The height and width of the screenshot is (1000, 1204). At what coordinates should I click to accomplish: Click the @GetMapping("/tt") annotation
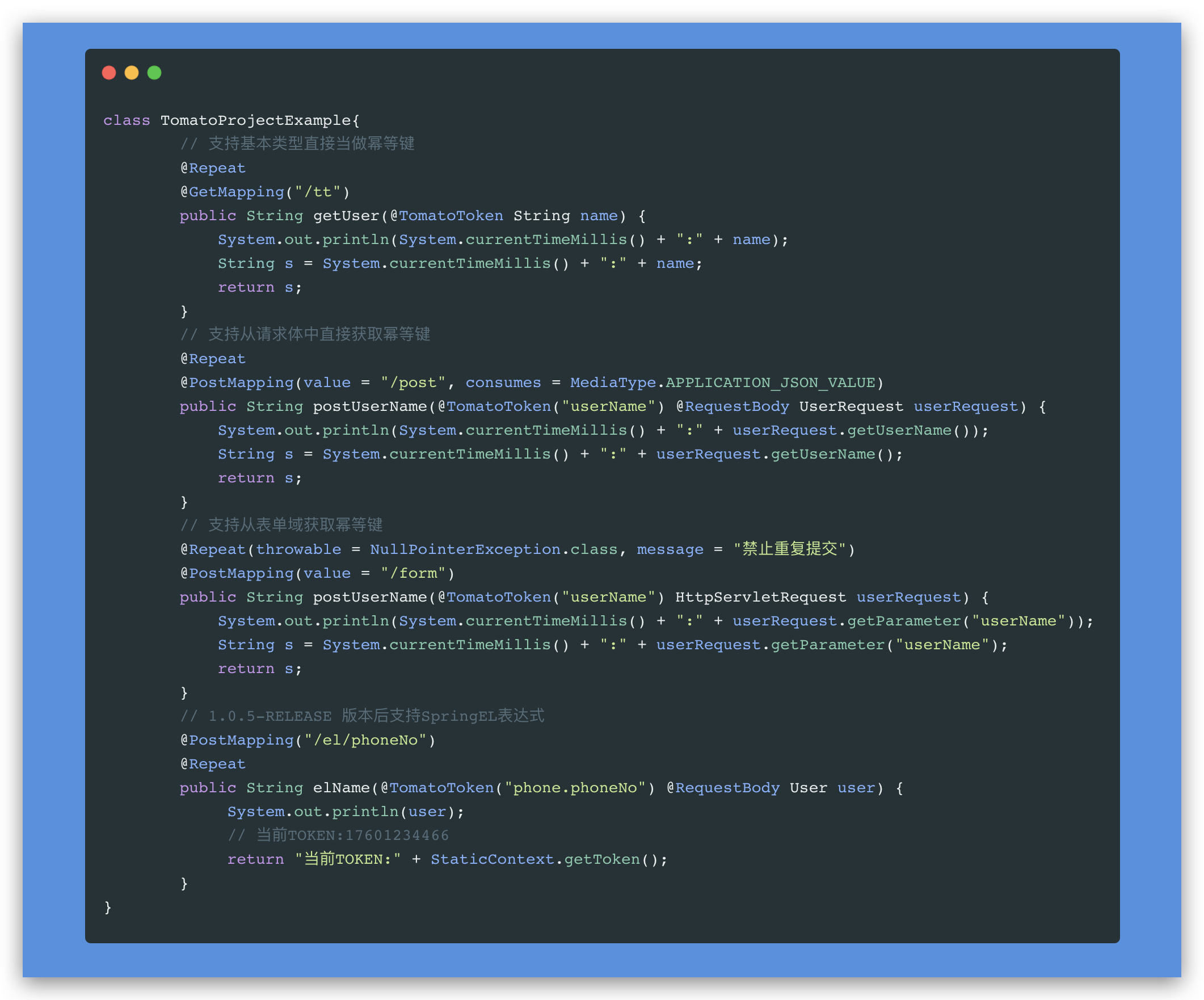pos(265,192)
